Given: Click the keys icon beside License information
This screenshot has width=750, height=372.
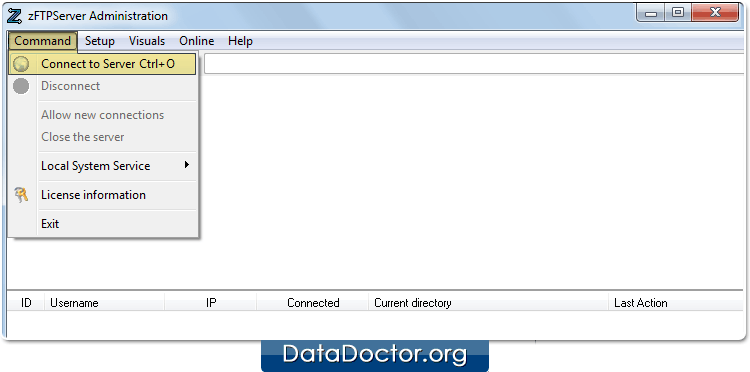Looking at the screenshot, I should tap(21, 195).
